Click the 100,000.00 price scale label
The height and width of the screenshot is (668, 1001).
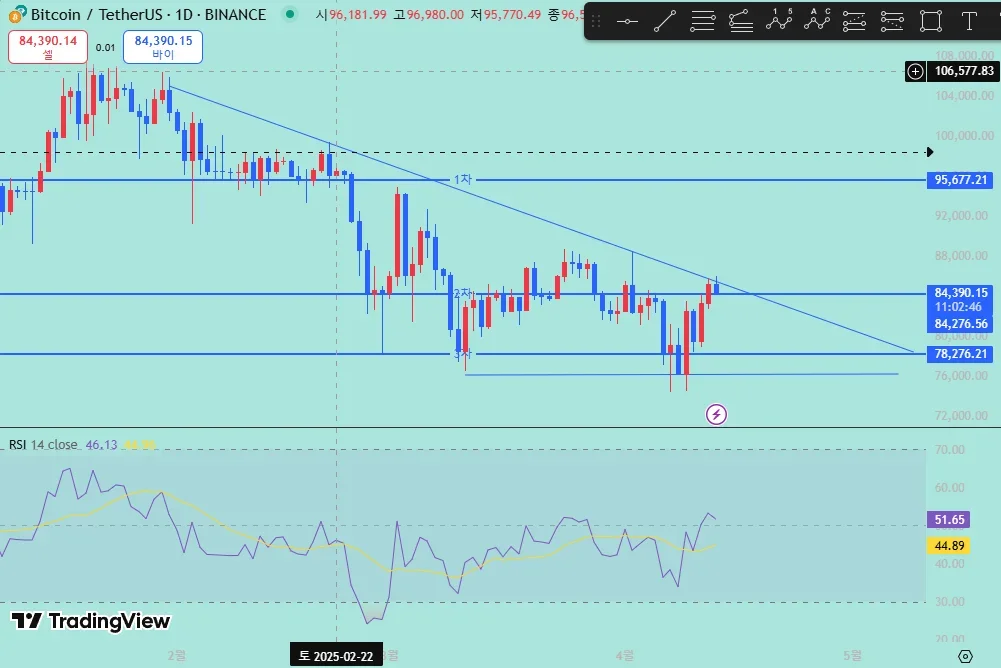point(964,135)
